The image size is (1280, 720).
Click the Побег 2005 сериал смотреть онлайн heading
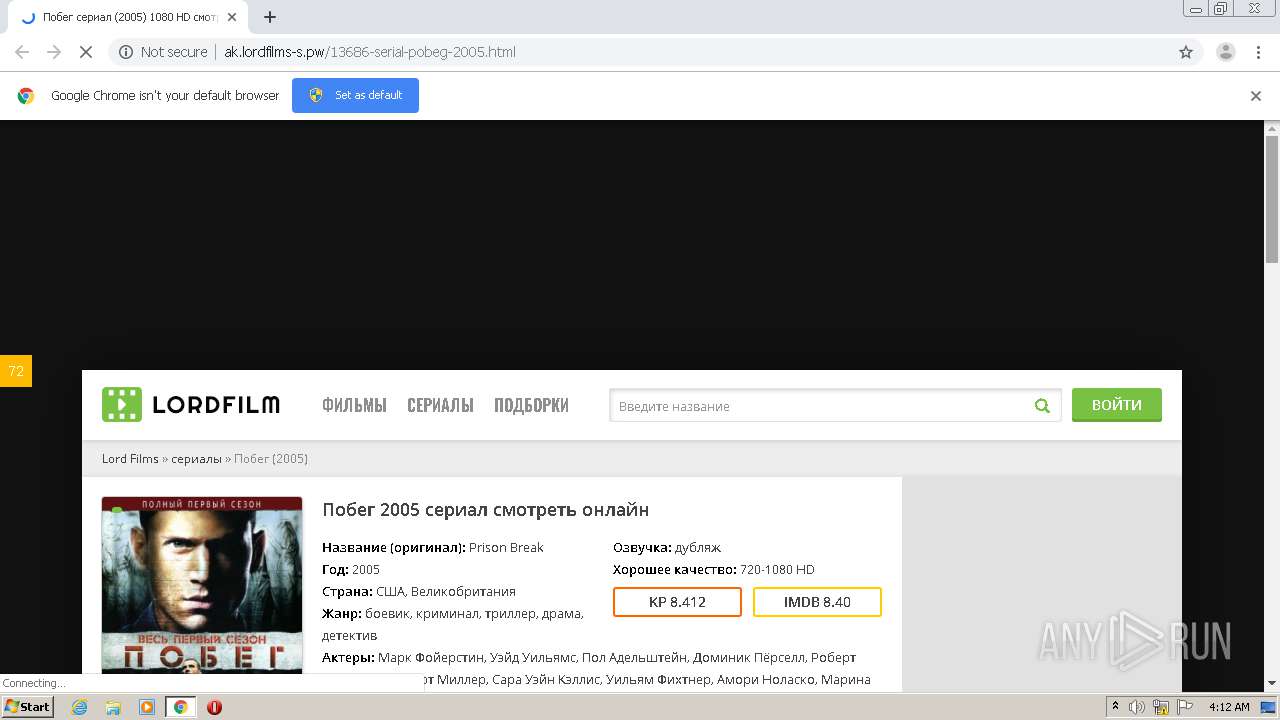point(486,510)
